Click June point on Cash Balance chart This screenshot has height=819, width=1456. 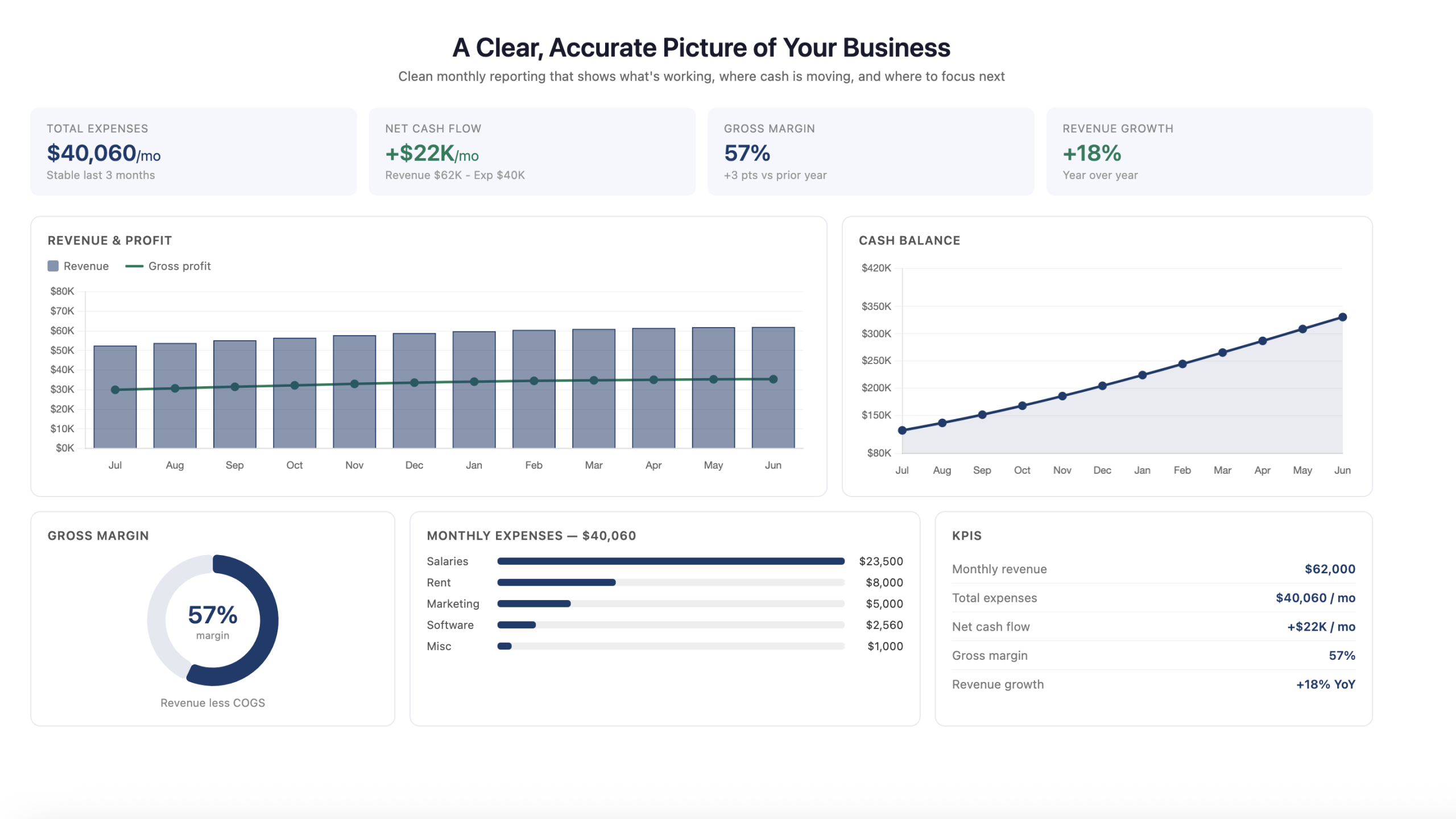[1342, 317]
